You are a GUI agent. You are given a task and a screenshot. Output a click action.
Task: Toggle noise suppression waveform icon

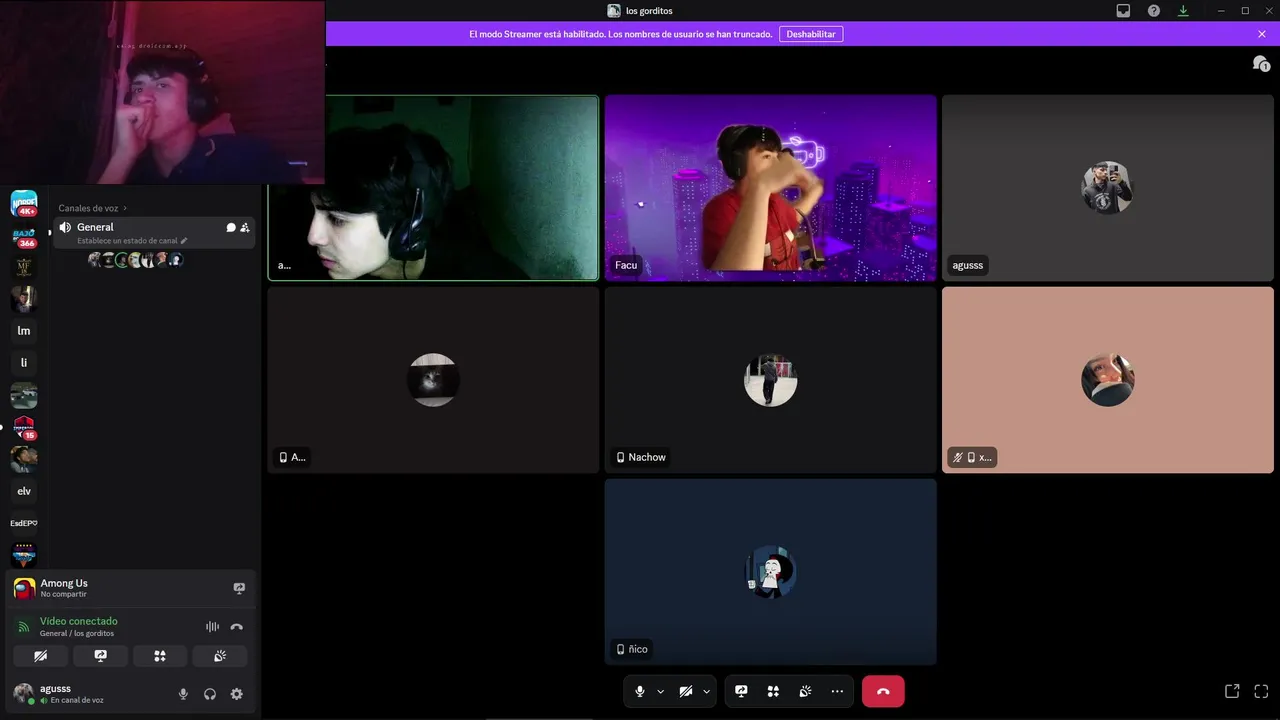[x=212, y=627]
